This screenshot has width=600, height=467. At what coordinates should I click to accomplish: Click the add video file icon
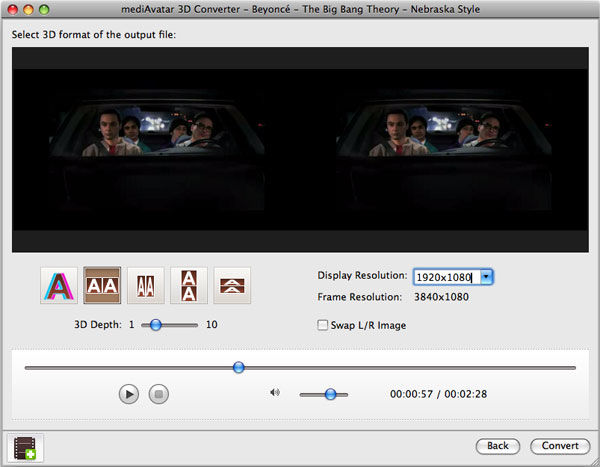click(25, 448)
